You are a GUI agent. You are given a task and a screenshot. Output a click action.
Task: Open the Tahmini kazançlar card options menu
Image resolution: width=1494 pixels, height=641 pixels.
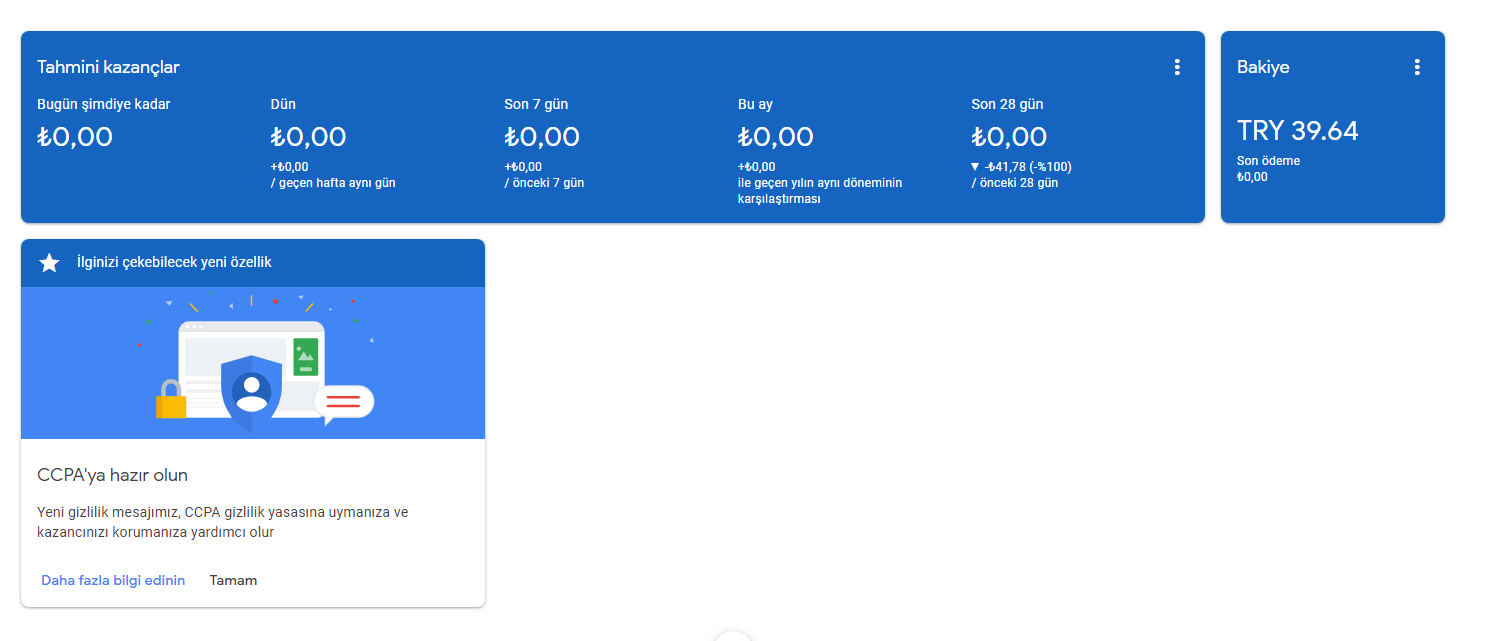coord(1177,67)
